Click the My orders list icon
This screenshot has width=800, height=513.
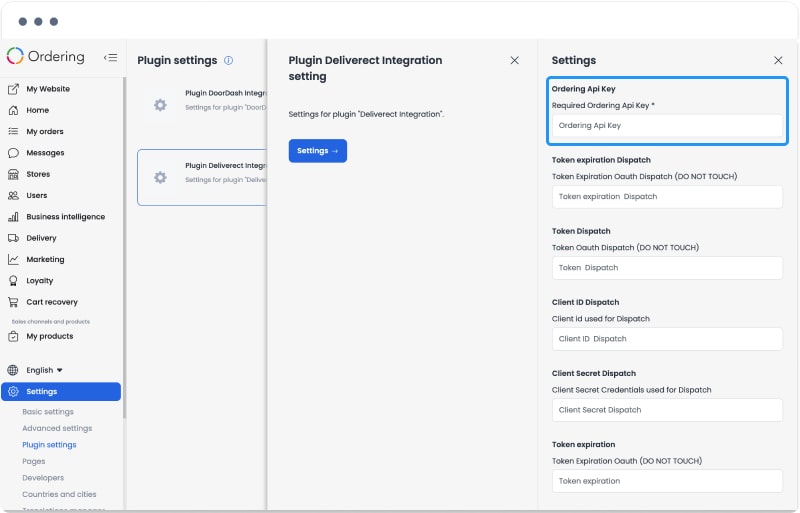click(13, 132)
